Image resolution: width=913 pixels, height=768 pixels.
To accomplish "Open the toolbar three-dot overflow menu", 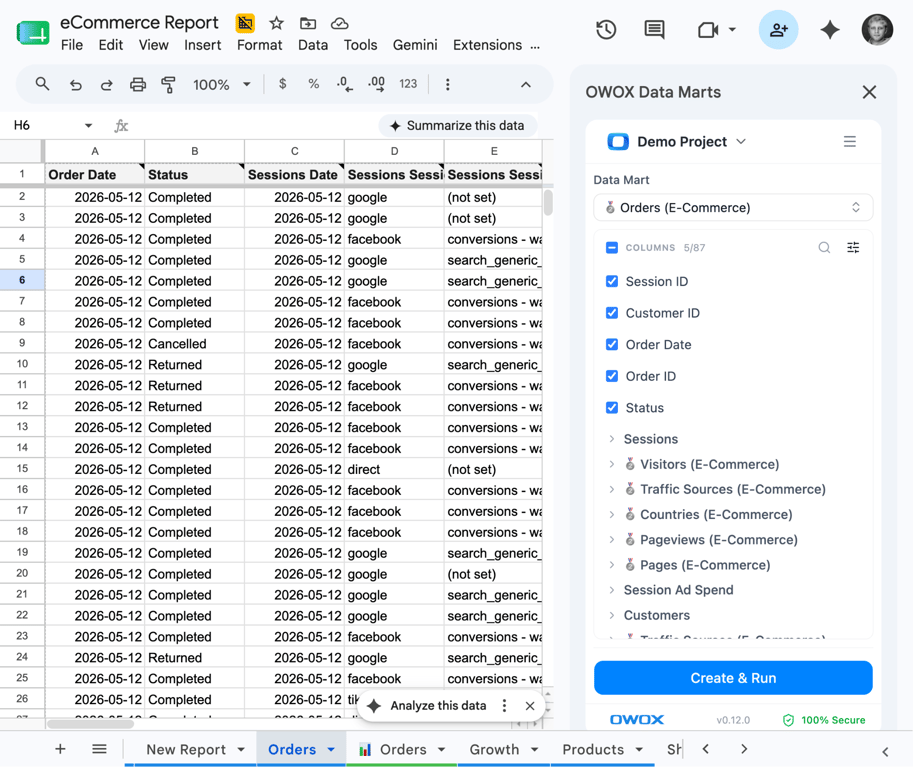I will click(447, 84).
